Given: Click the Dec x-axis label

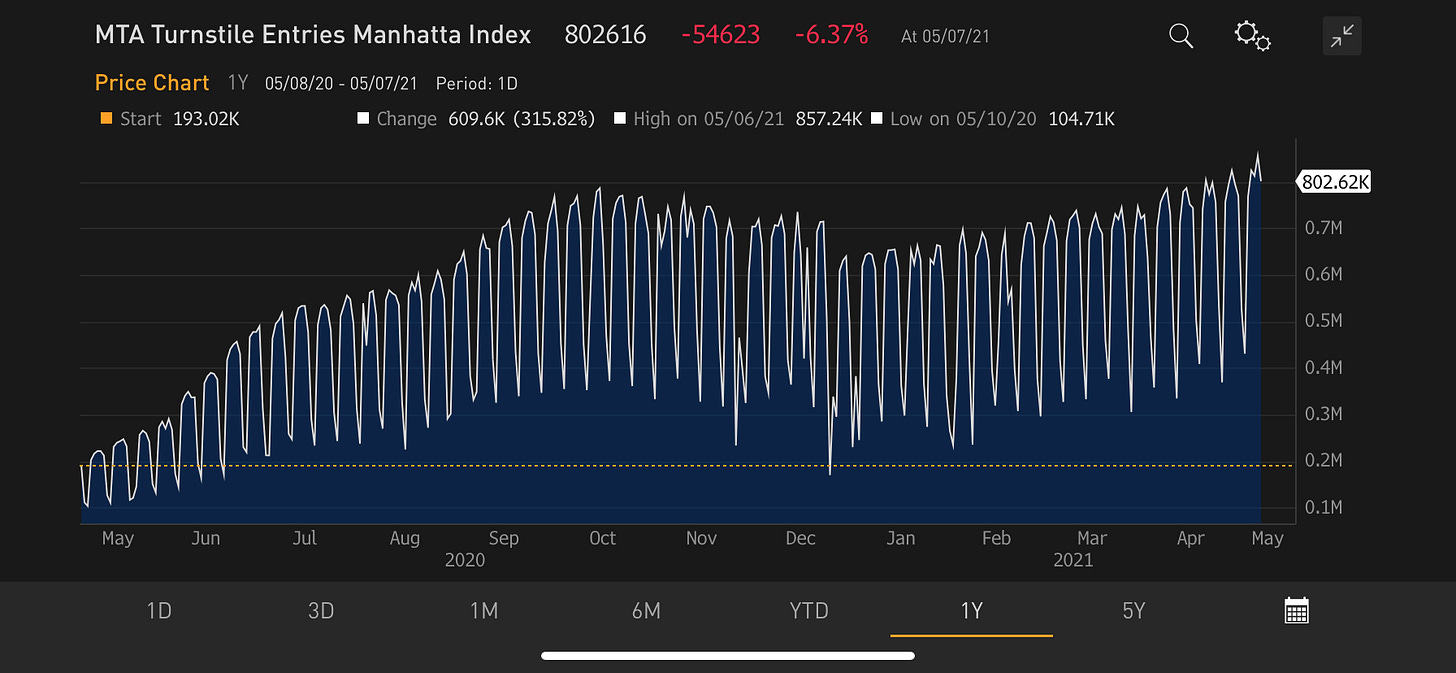Looking at the screenshot, I should pos(800,538).
